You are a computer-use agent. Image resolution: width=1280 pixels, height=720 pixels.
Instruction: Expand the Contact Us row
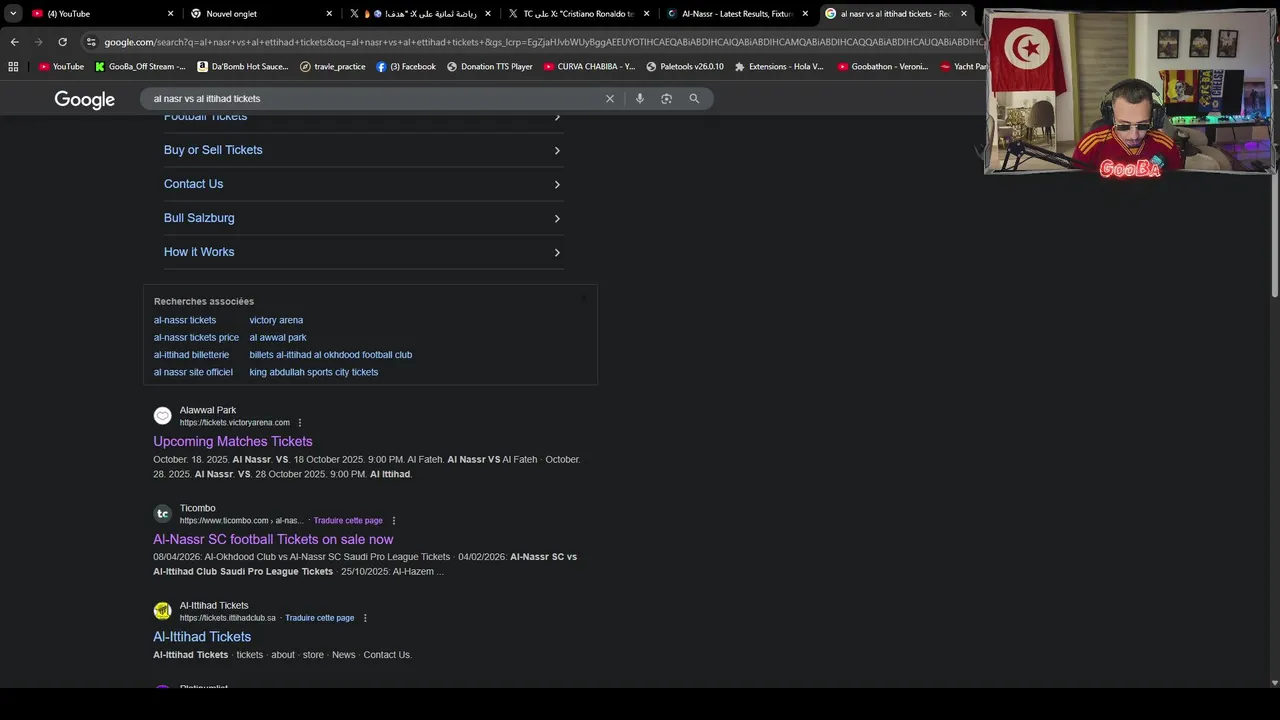364,184
